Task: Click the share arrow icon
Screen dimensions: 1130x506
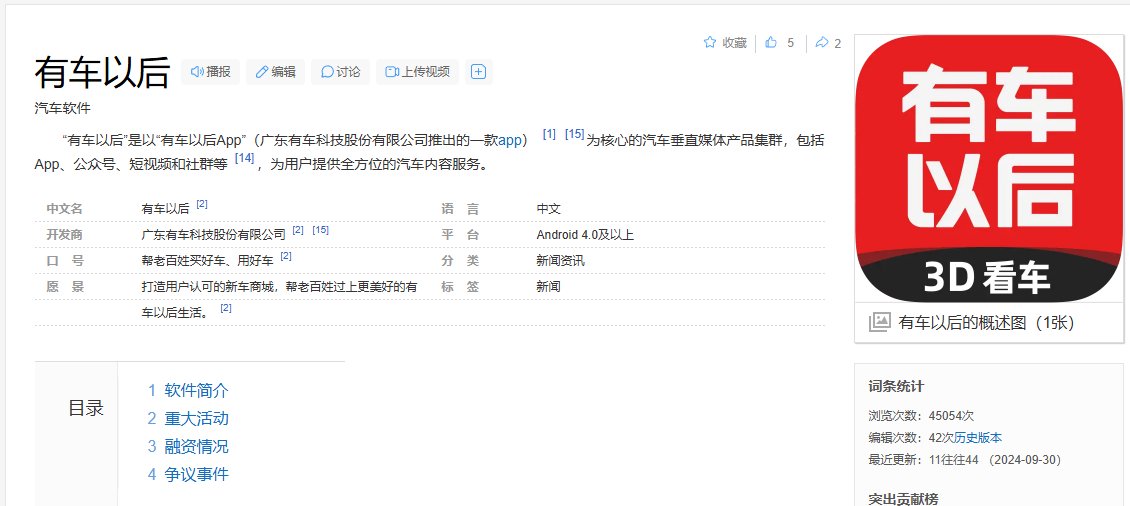Action: (822, 43)
